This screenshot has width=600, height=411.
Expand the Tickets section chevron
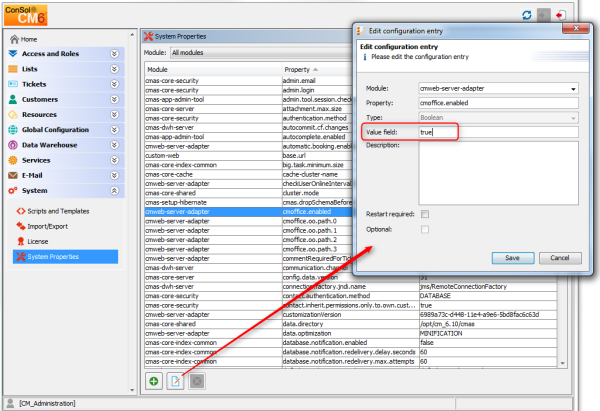(114, 84)
